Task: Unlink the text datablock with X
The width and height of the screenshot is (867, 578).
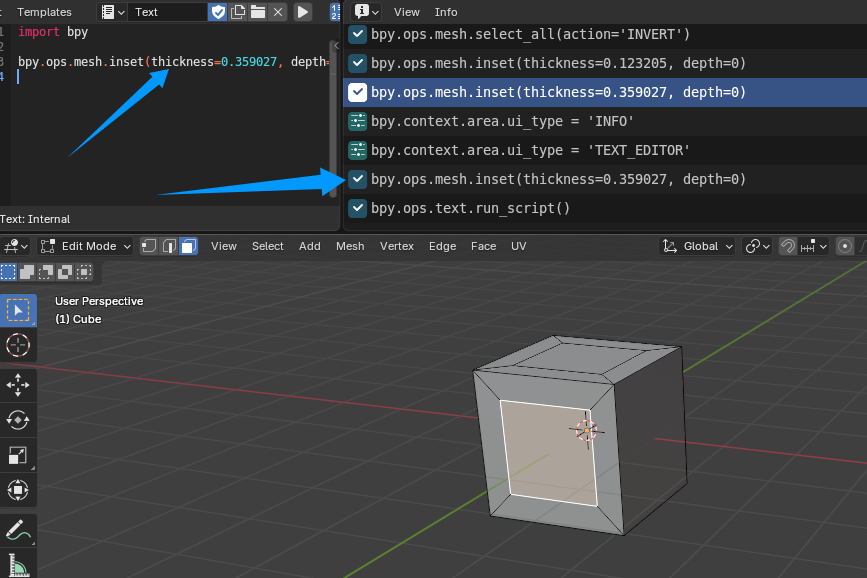Action: click(x=278, y=12)
